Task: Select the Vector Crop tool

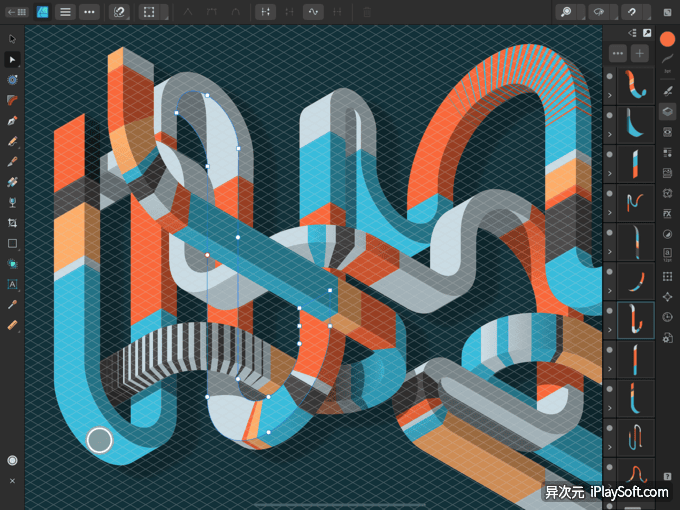Action: pos(13,223)
